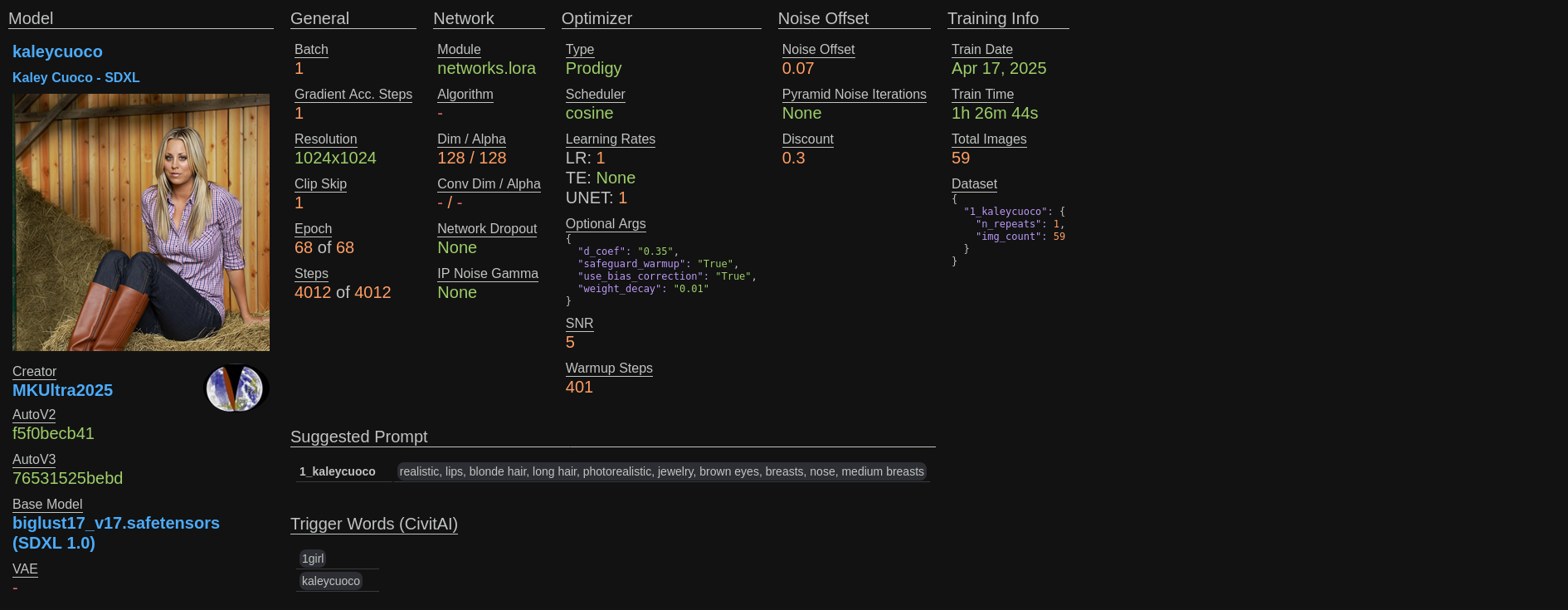Screen dimensions: 1568x610
Task: Click the Suggested Prompt section heading
Action: 359,437
